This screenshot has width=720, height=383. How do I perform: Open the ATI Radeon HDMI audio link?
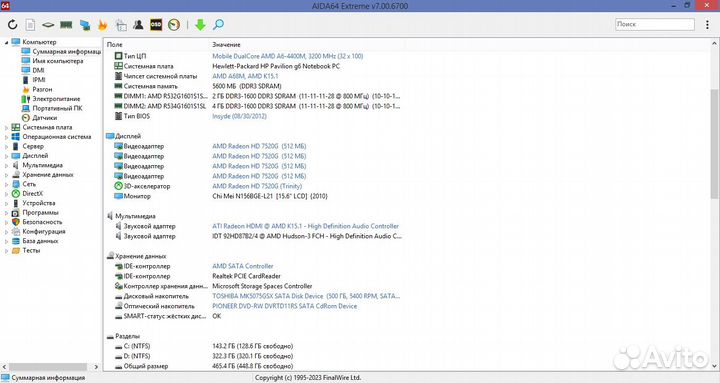coord(305,226)
